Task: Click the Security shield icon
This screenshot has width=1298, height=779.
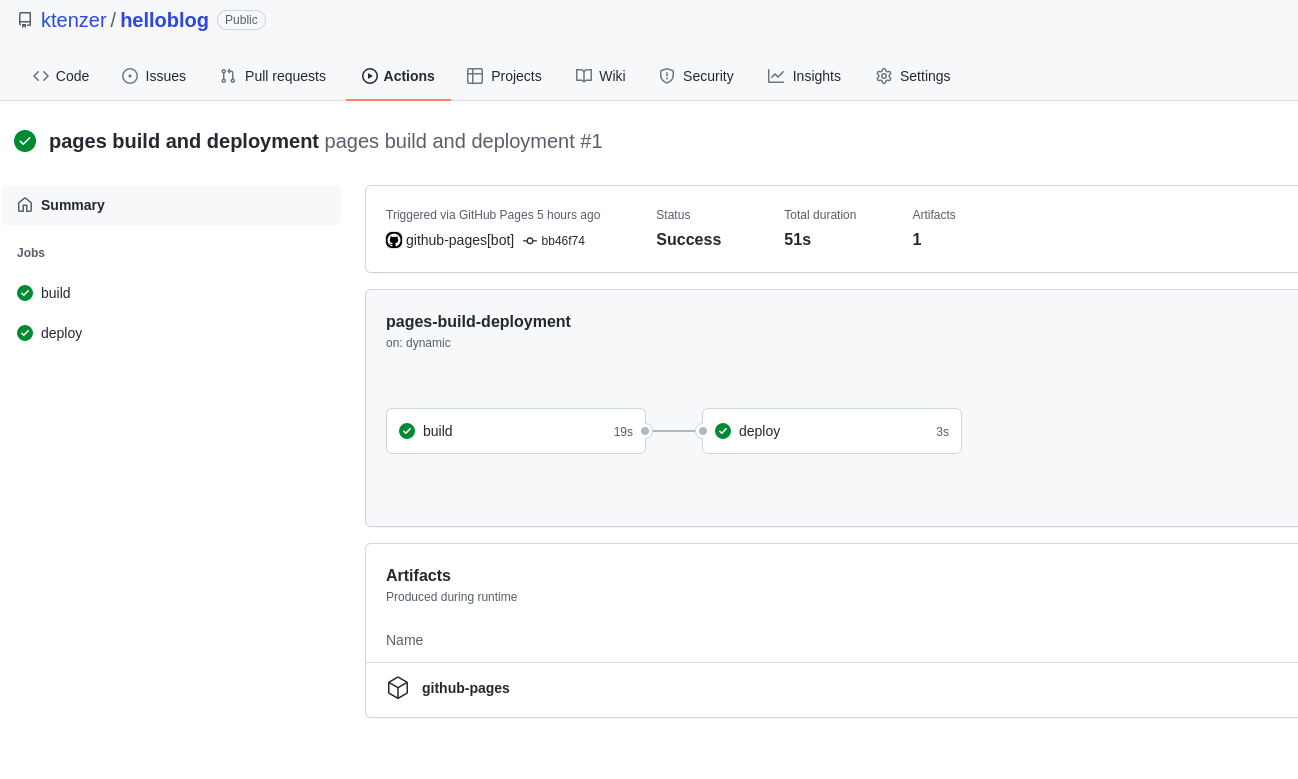Action: click(667, 76)
